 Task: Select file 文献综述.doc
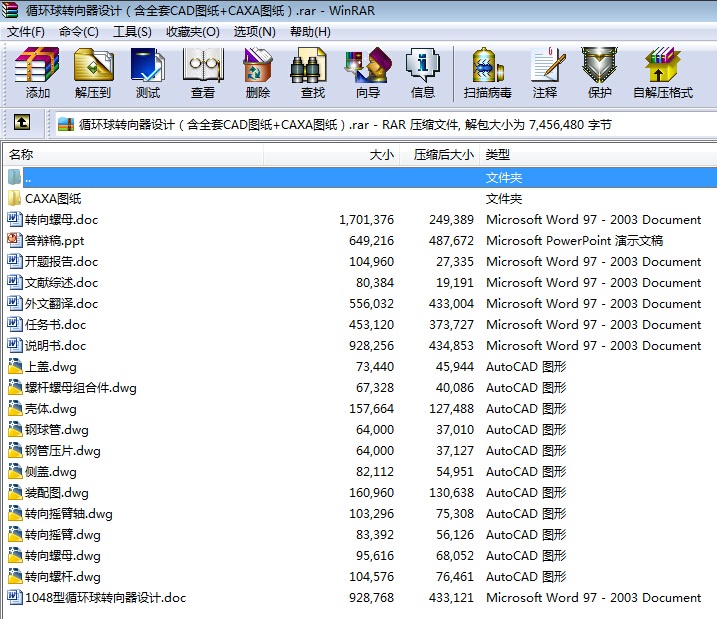click(62, 283)
